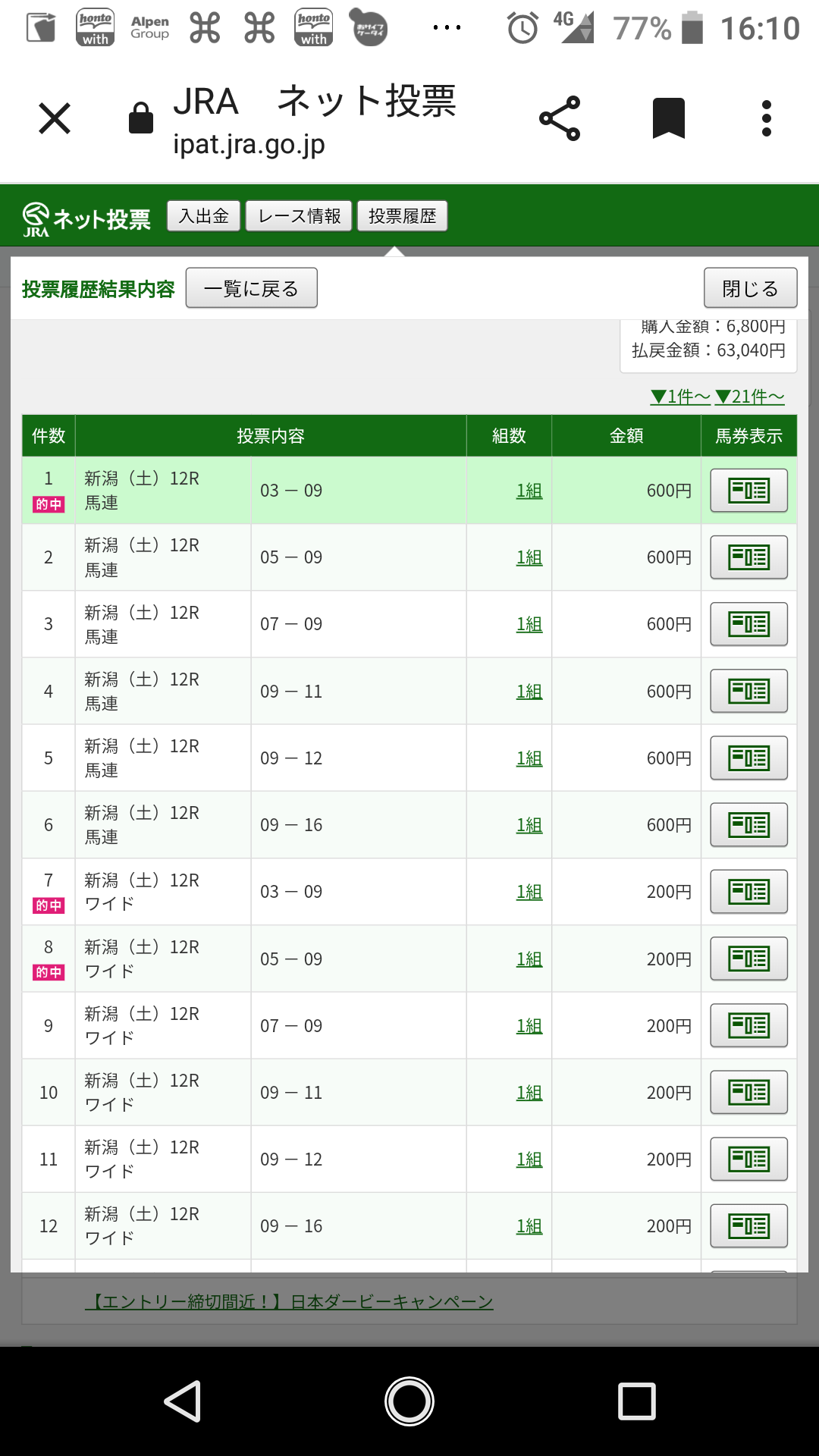This screenshot has width=819, height=1456.
Task: Tap ticket icon for row 12 bet
Action: point(748,1225)
